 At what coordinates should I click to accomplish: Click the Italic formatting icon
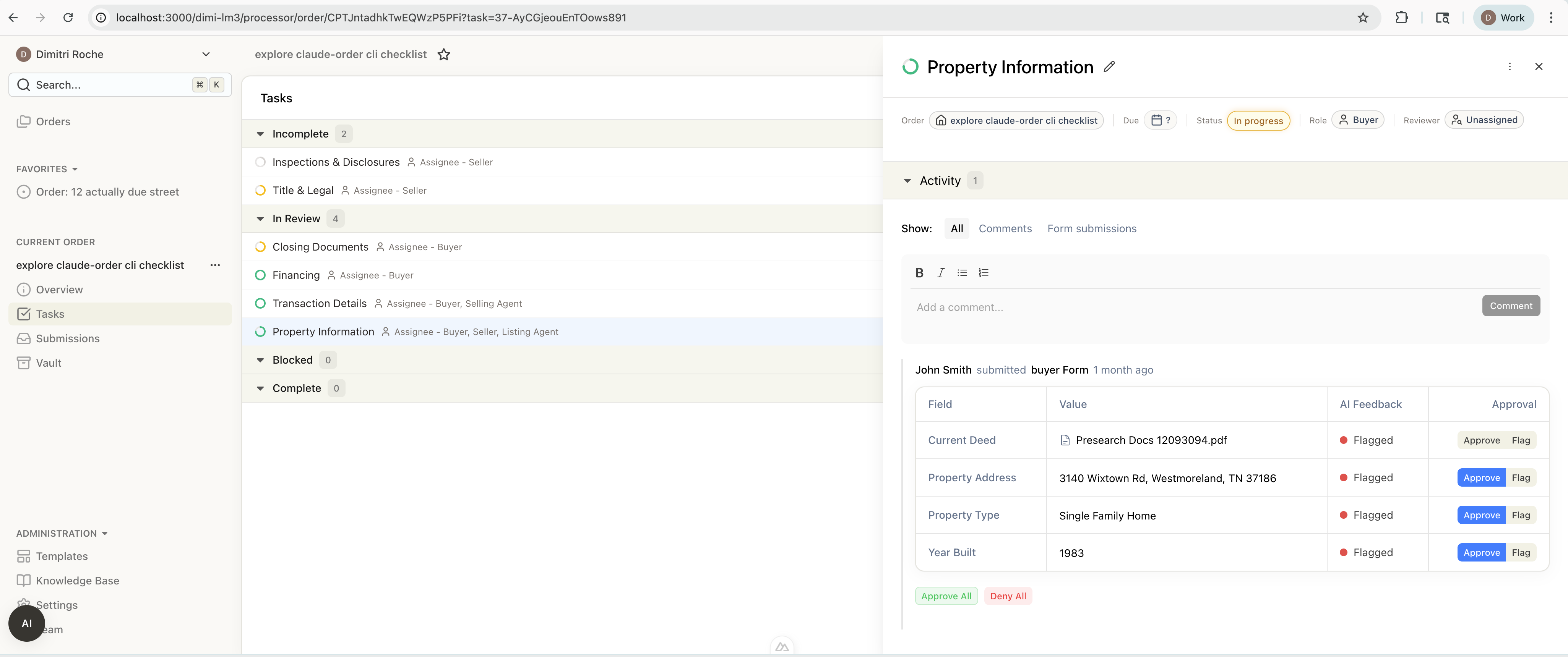[x=940, y=273]
